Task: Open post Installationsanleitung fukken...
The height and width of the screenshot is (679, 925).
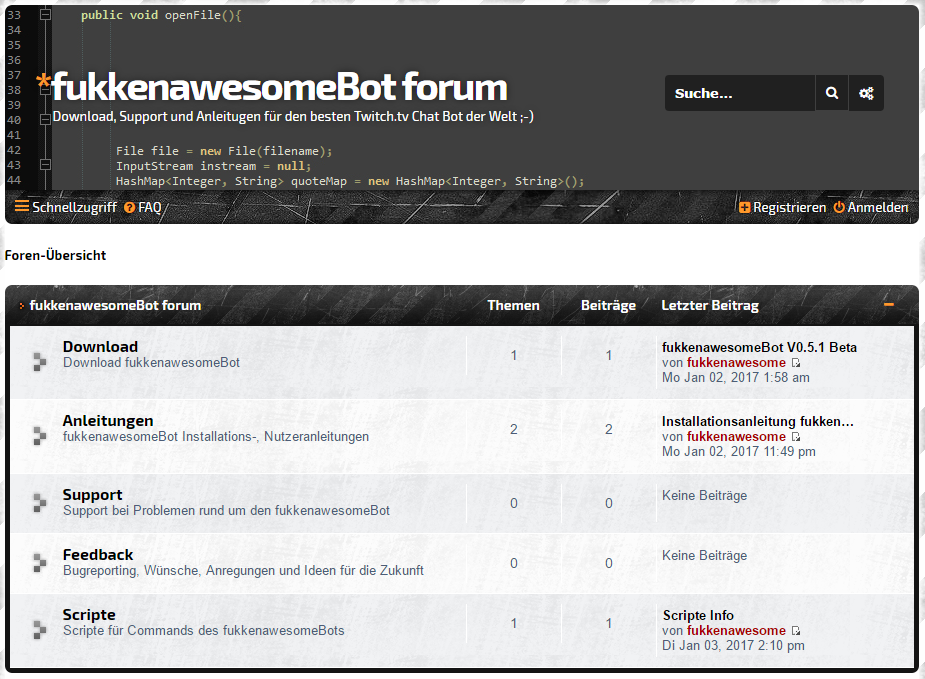Action: [757, 421]
